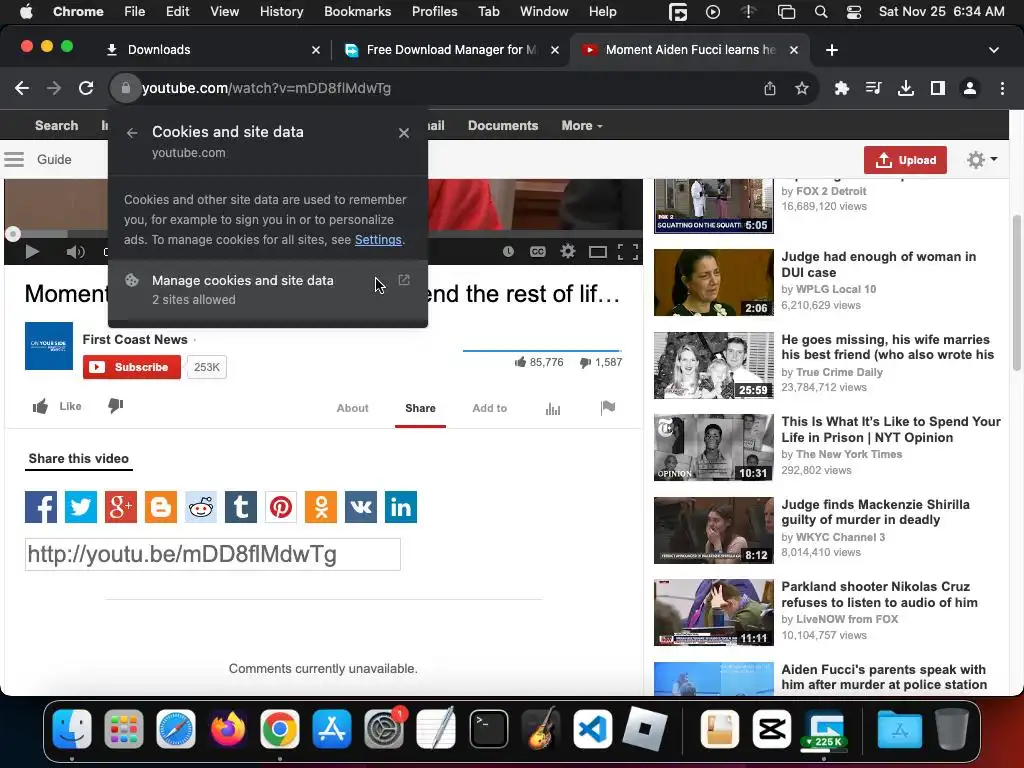Share the video on Google Plus

coord(121,507)
